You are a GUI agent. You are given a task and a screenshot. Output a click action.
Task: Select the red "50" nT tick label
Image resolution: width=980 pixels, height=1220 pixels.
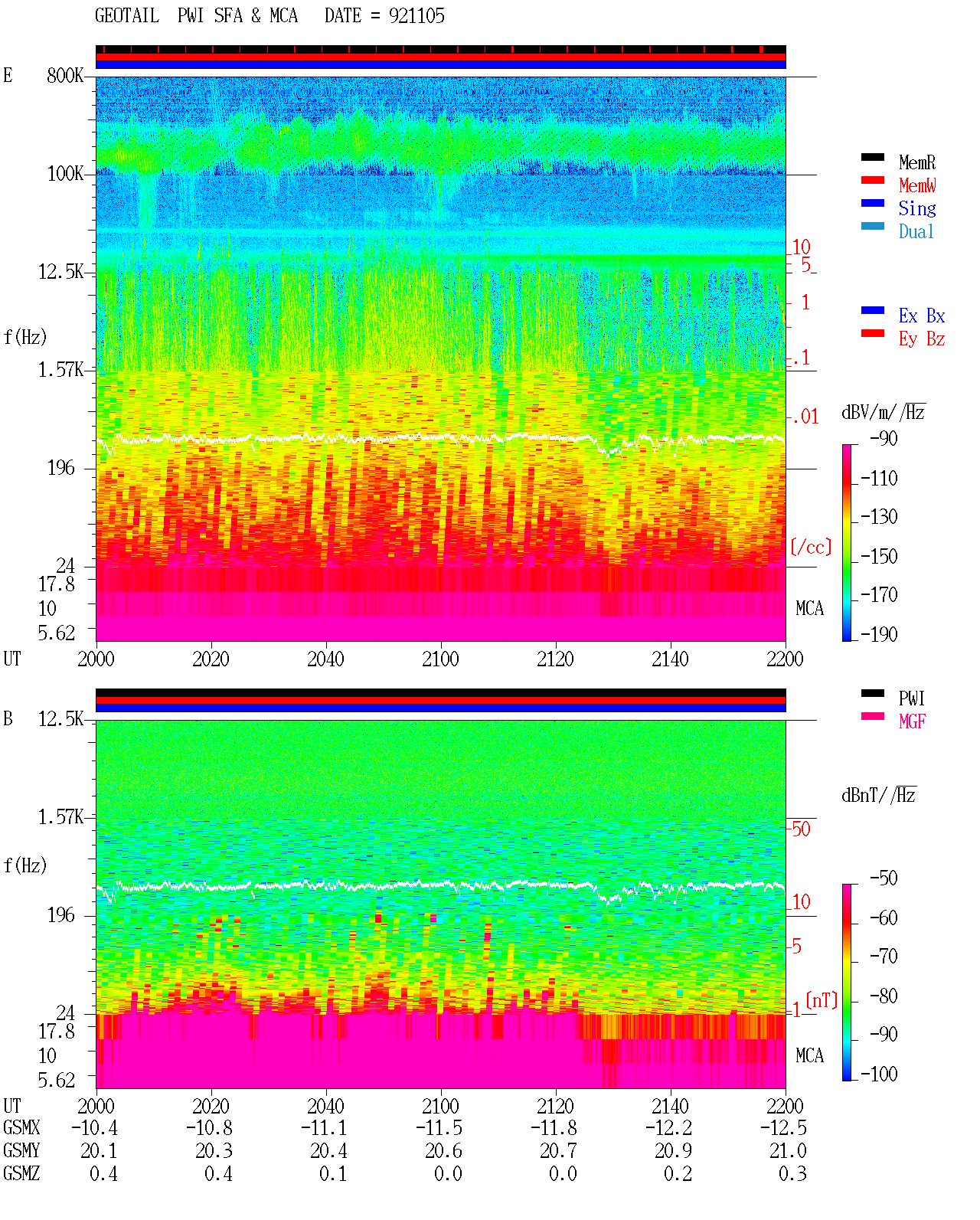801,829
